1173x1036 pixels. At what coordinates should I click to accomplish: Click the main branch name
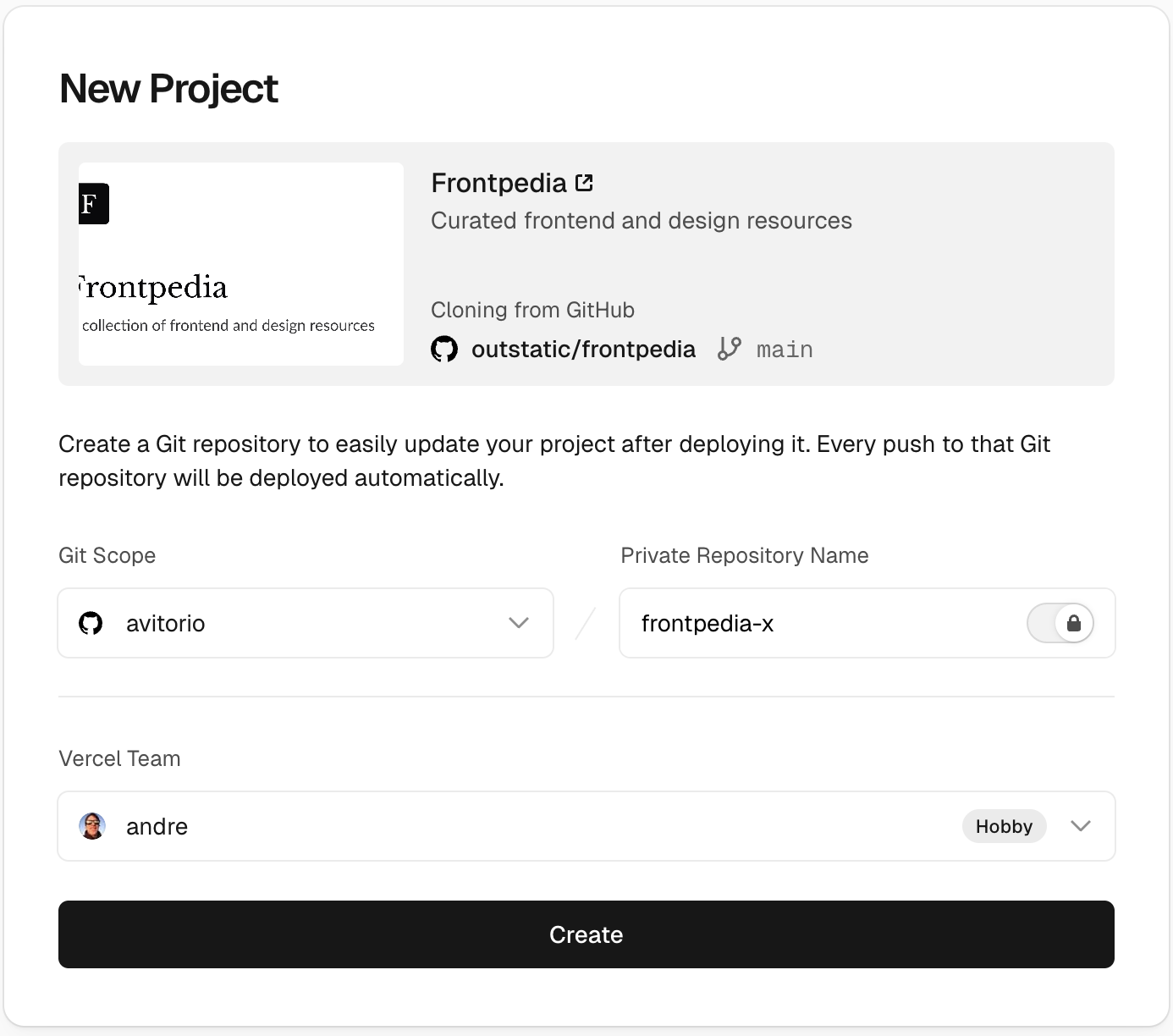click(785, 350)
